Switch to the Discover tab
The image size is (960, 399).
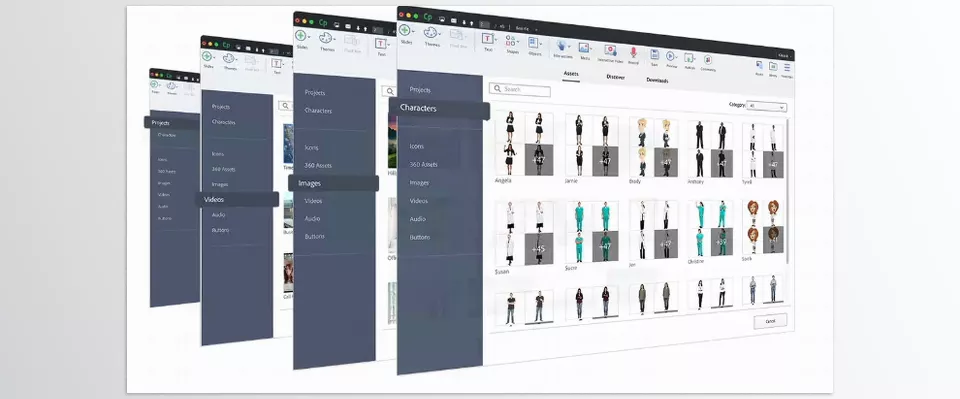tap(615, 77)
